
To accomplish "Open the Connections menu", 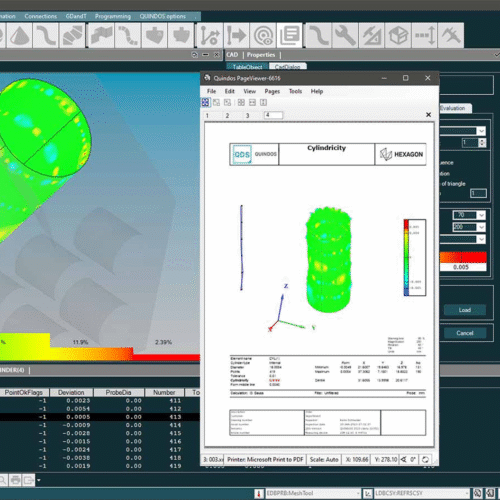I will 40,16.
